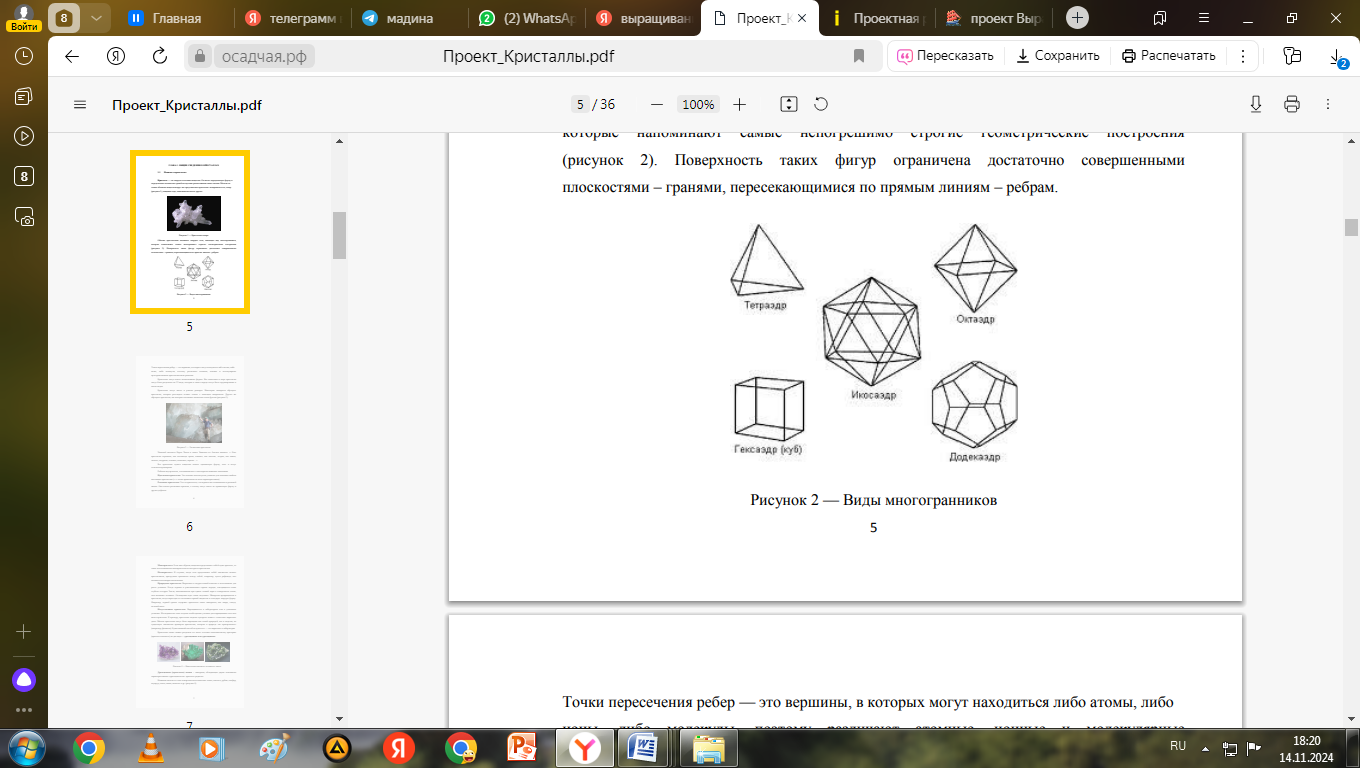1360x768 pixels.
Task: Open File Explorer from taskbar
Action: click(x=709, y=747)
